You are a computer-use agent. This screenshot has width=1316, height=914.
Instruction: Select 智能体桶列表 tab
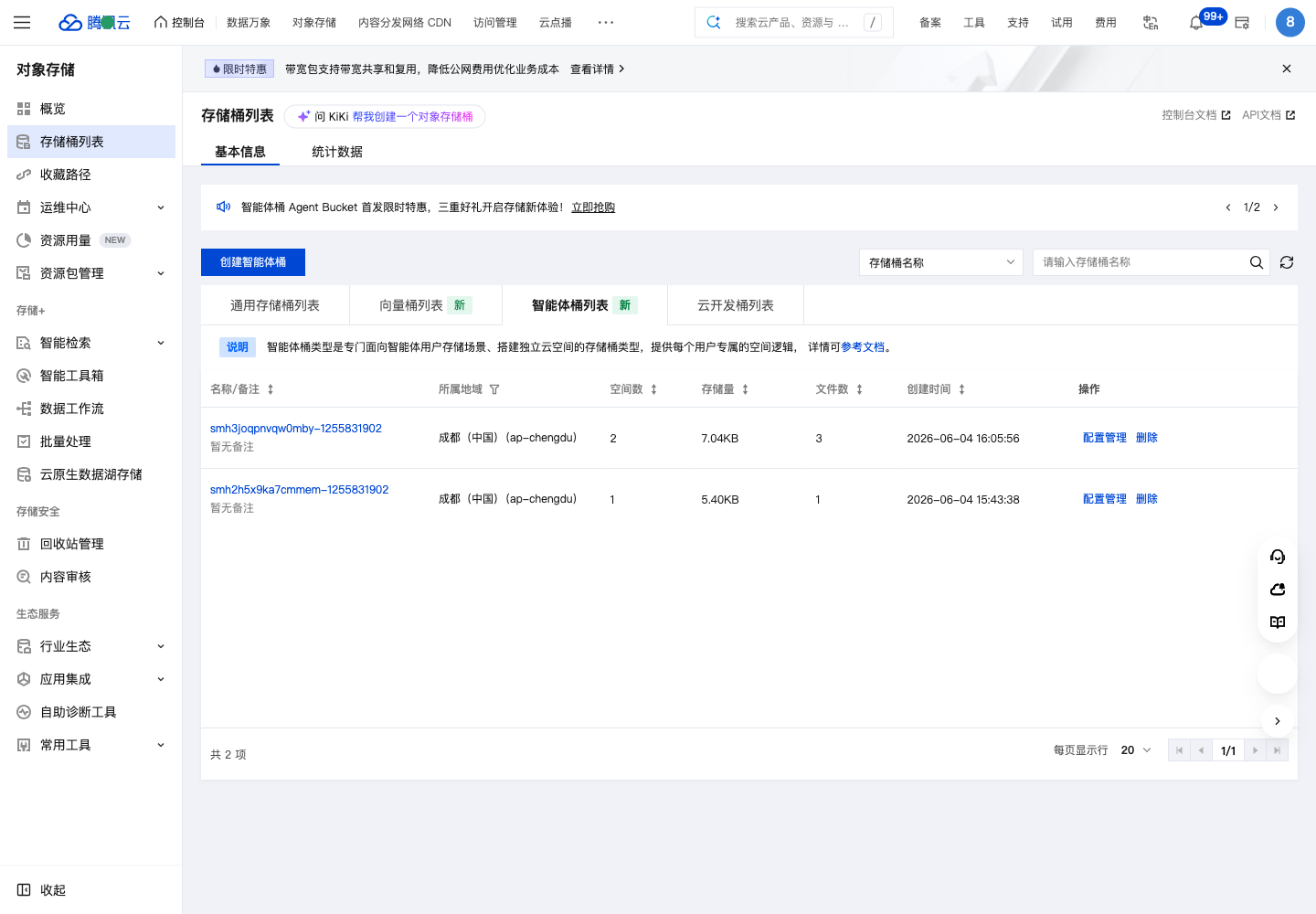(585, 305)
